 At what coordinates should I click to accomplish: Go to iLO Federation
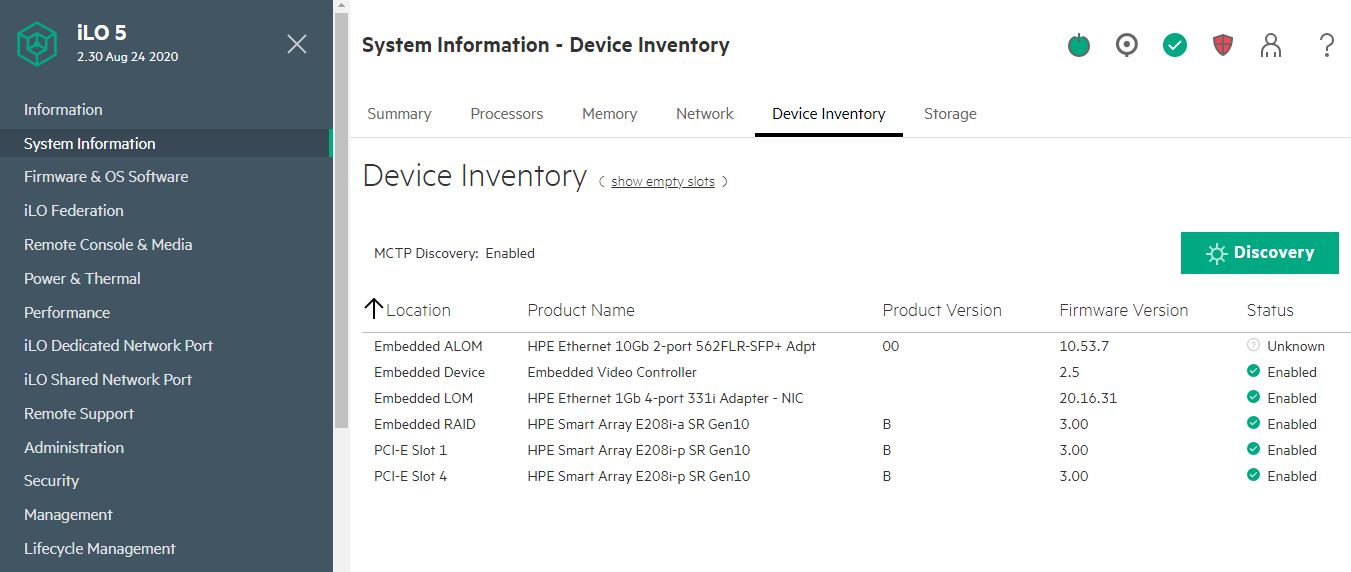(x=74, y=210)
